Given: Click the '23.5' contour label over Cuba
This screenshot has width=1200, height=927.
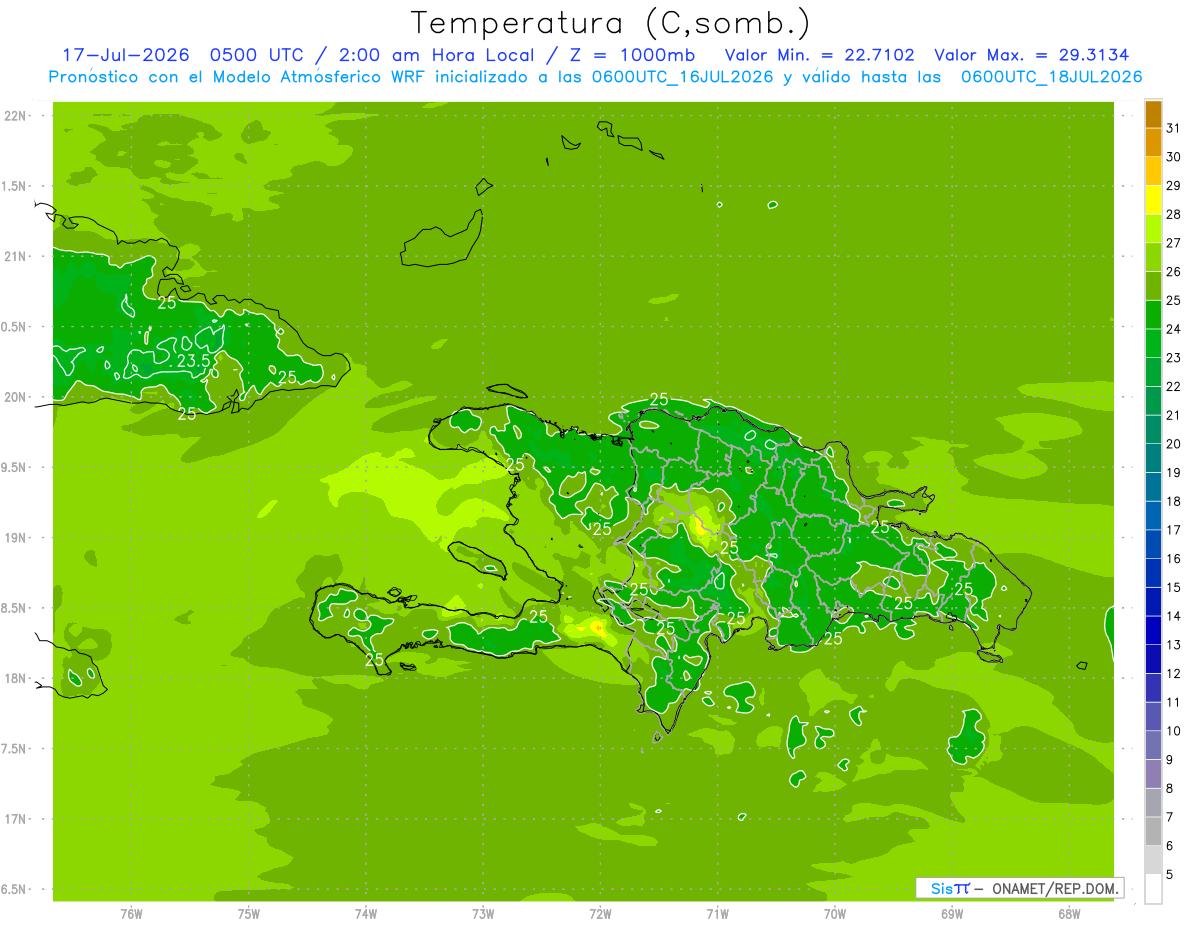Looking at the screenshot, I should coord(192,361).
